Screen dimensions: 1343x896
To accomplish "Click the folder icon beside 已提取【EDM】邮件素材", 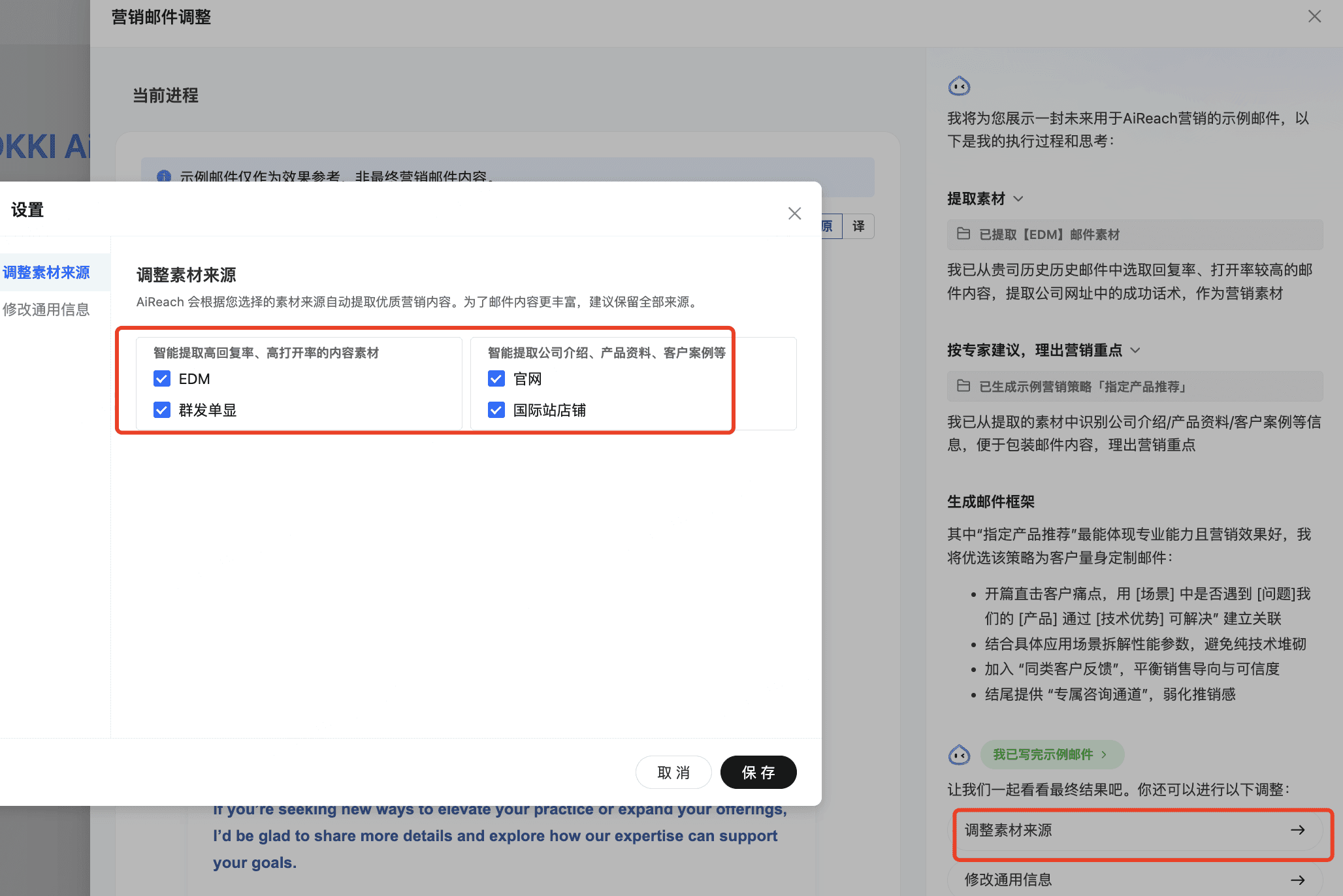I will click(x=963, y=234).
